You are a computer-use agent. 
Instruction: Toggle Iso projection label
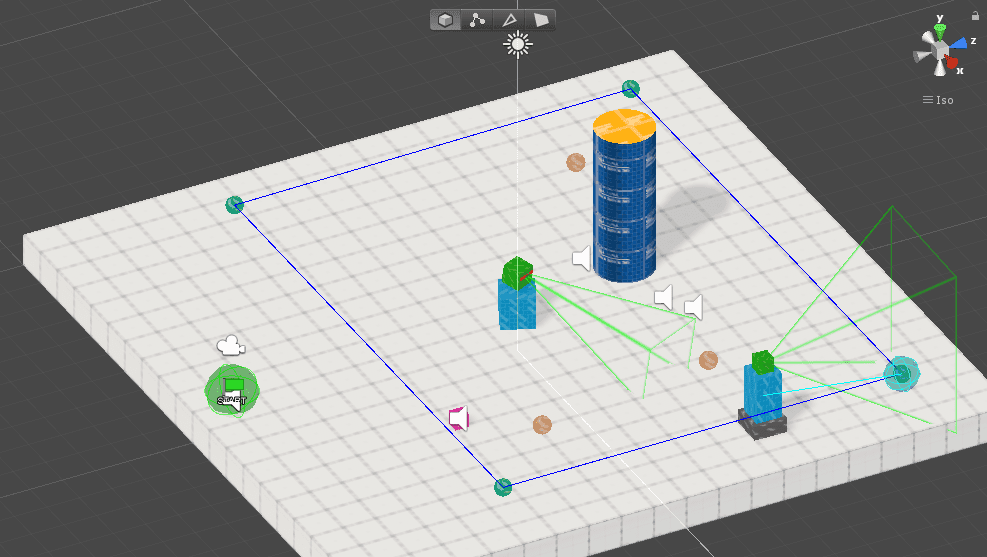(938, 100)
